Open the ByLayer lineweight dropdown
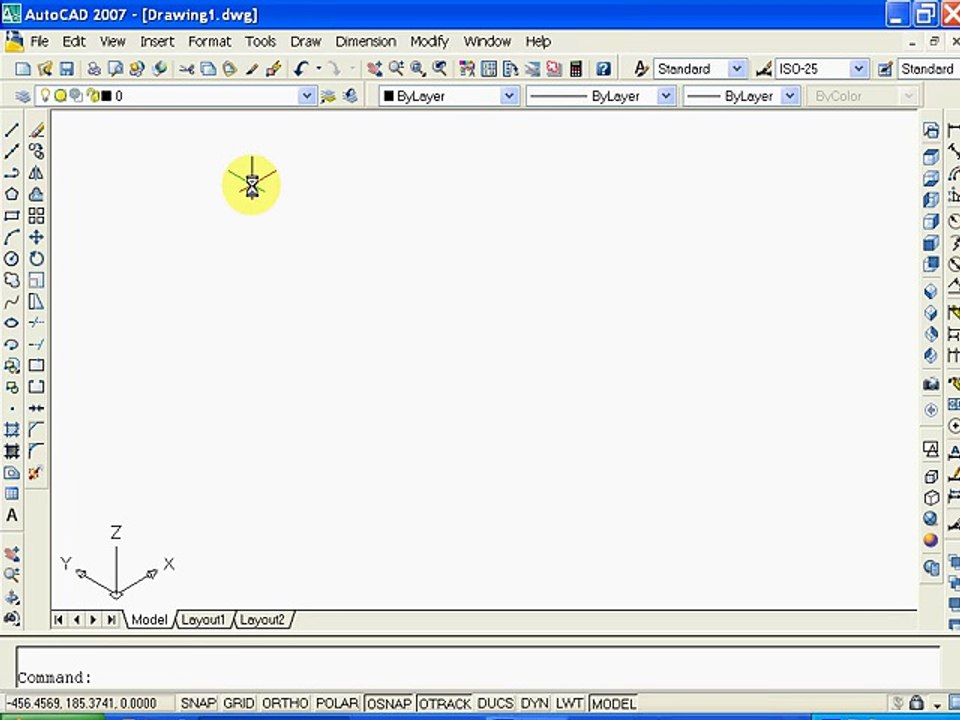This screenshot has height=720, width=960. point(790,96)
